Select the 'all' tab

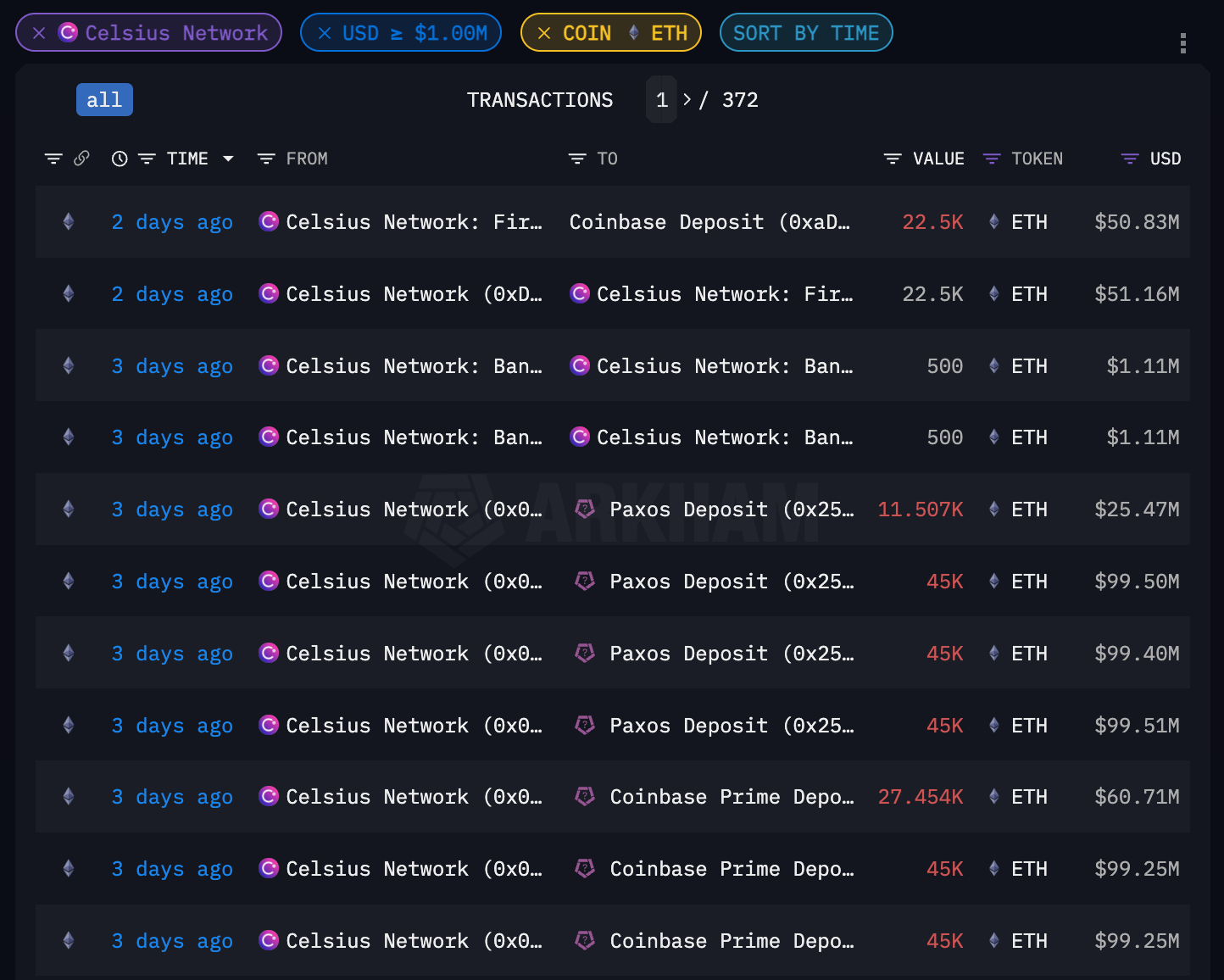coord(104,99)
